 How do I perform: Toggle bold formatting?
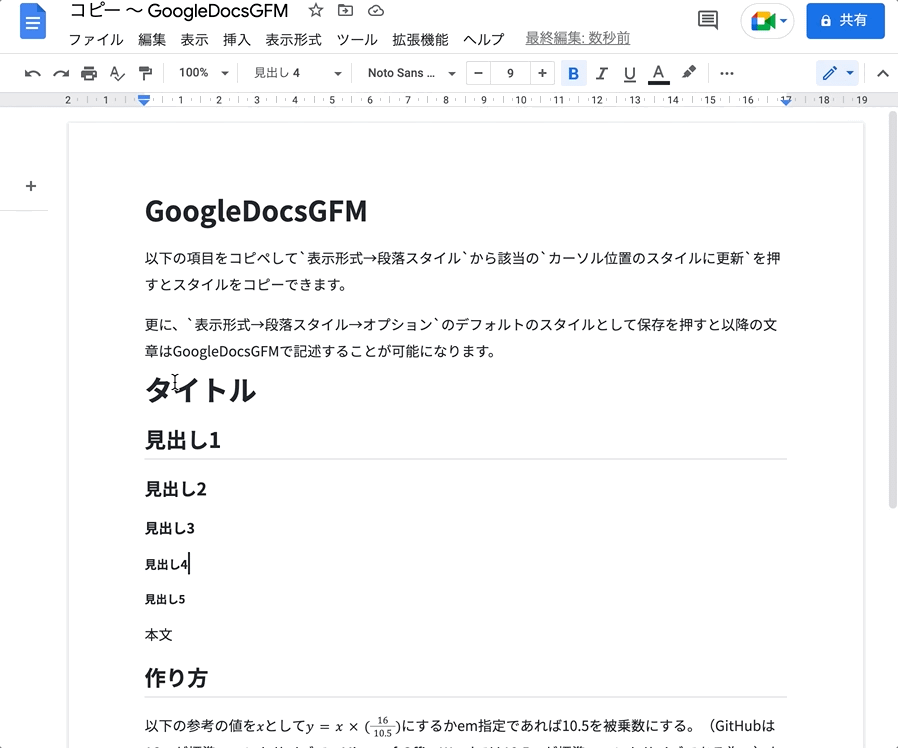click(573, 73)
